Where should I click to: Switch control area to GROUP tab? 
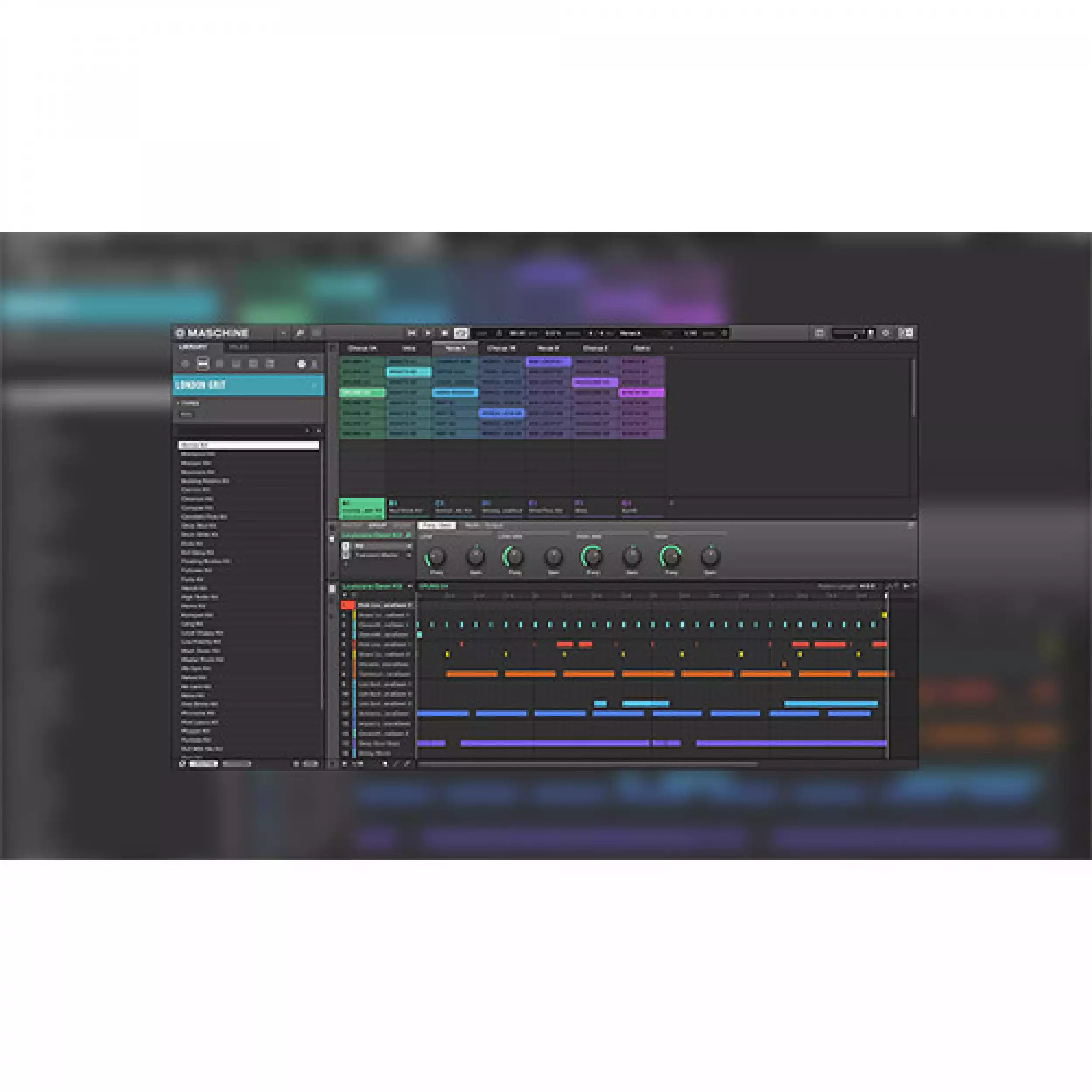pos(377,525)
